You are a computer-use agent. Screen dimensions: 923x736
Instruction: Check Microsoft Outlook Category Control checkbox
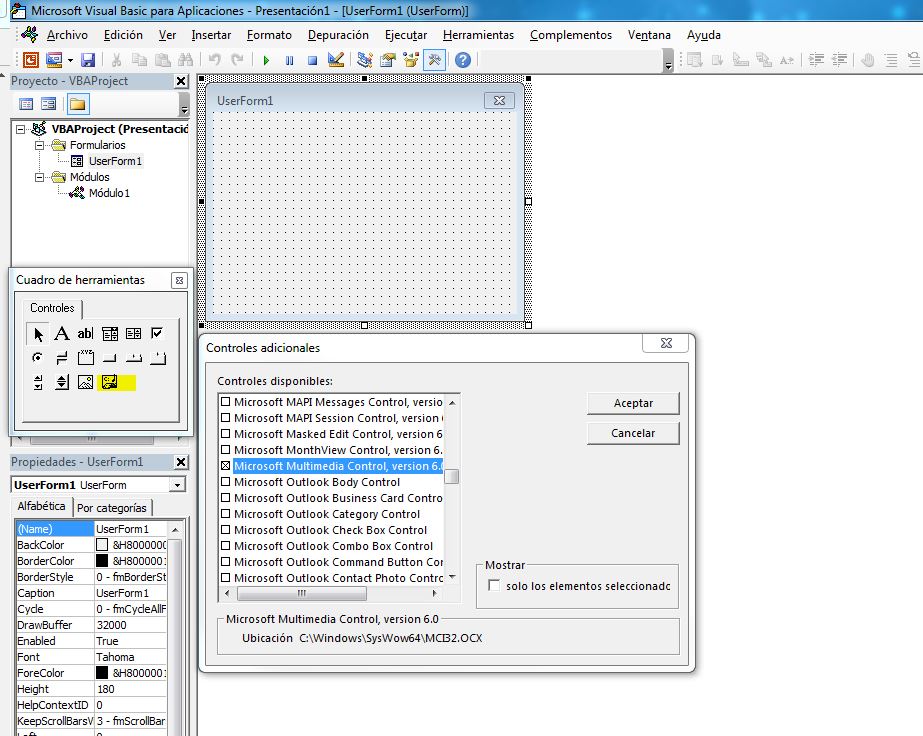225,514
